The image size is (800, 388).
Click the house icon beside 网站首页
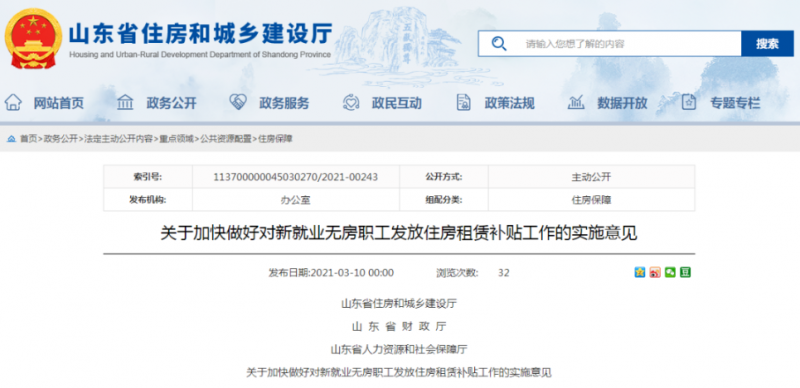13,103
